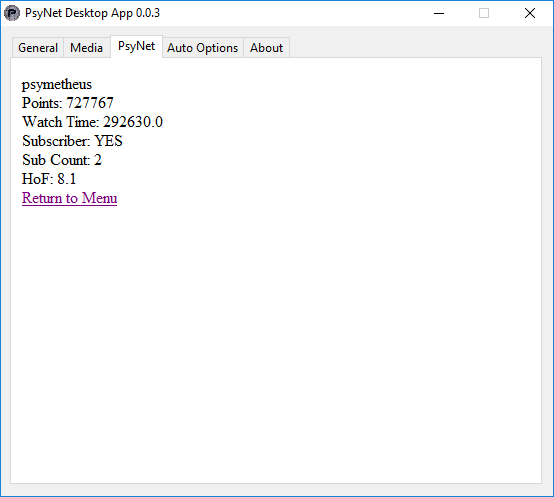Click the psymetheus username text
This screenshot has width=554, height=497.
[x=57, y=84]
